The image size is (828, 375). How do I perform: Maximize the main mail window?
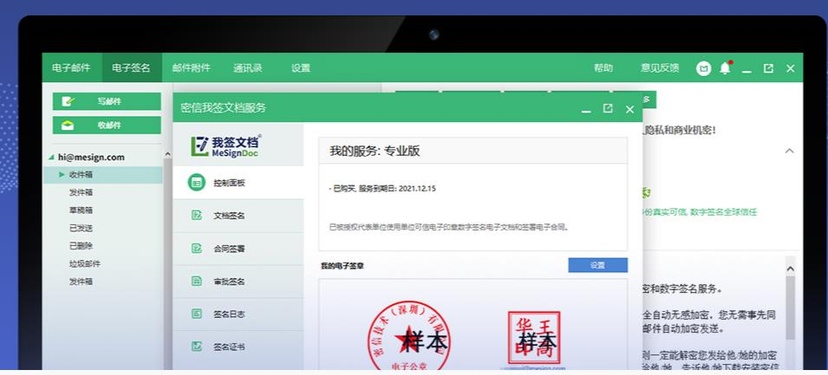[768, 68]
